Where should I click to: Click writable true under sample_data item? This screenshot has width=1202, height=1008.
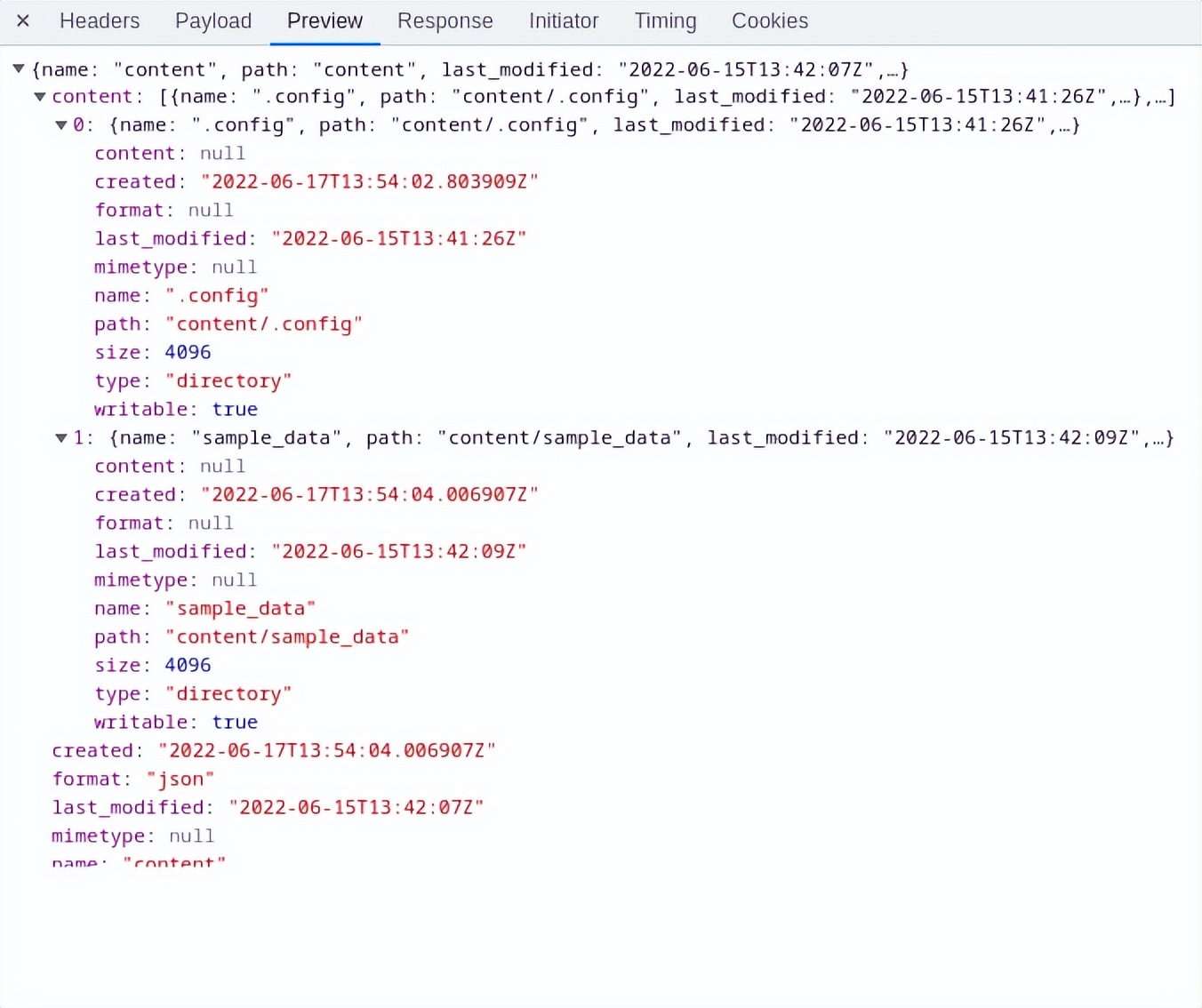click(176, 722)
